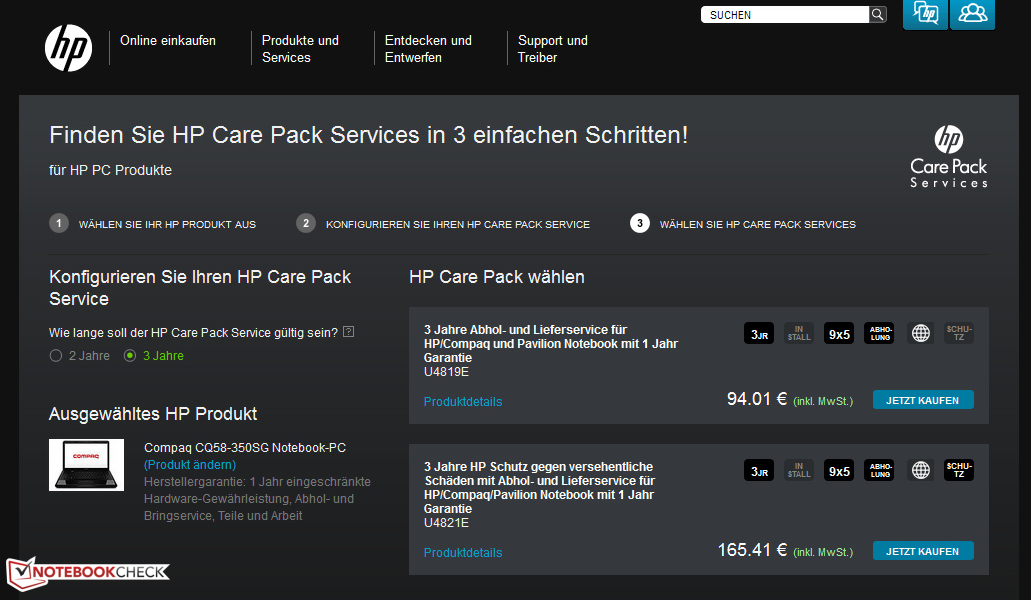Viewport: 1031px width, 600px height.
Task: Click the HP logo in the header
Action: pyautogui.click(x=68, y=48)
